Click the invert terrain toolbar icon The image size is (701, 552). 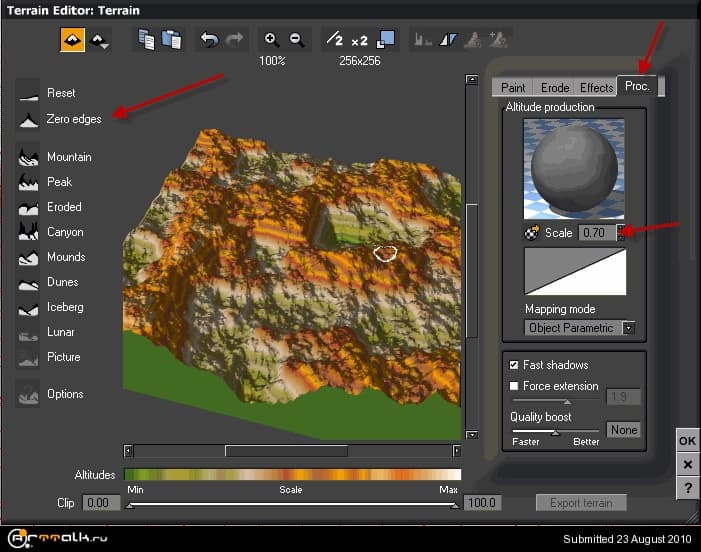point(448,40)
